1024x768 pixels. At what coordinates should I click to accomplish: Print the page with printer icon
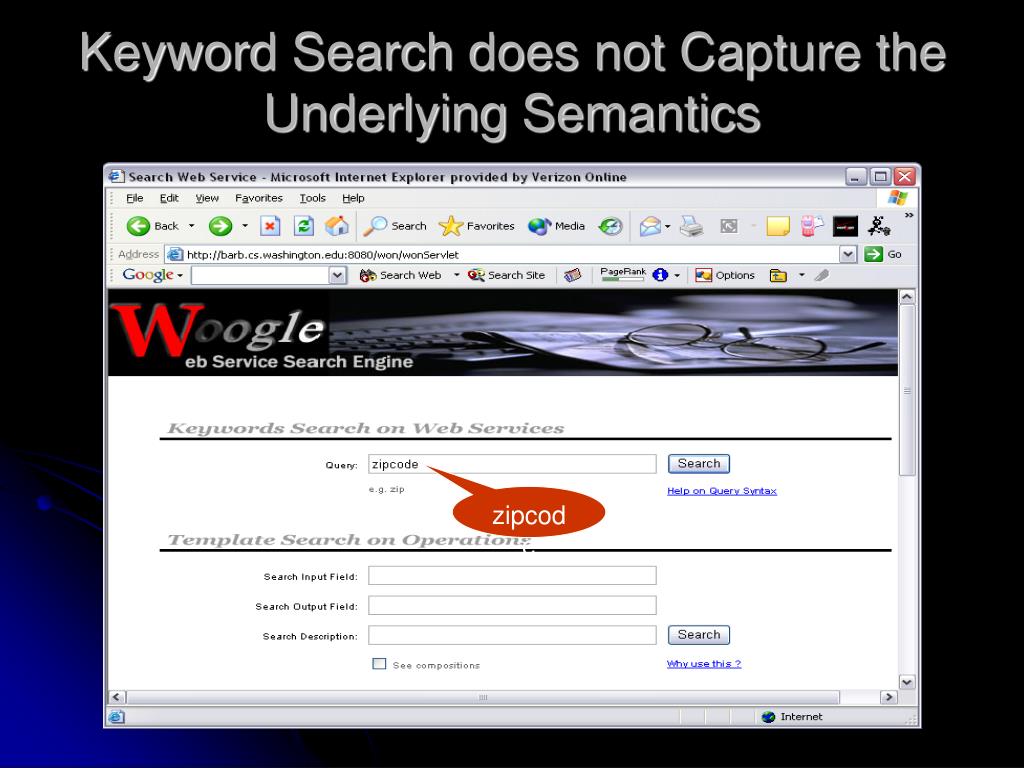pyautogui.click(x=691, y=226)
